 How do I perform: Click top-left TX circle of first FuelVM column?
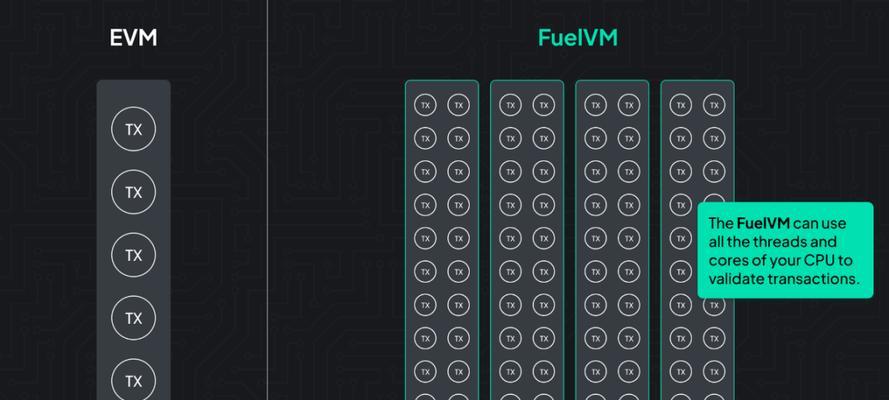click(425, 105)
